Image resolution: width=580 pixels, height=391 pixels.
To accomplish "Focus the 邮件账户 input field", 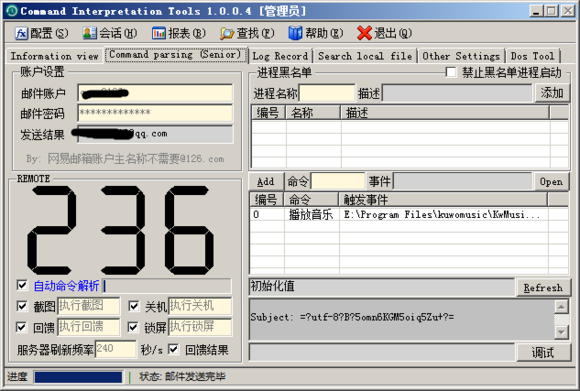I will (x=155, y=93).
